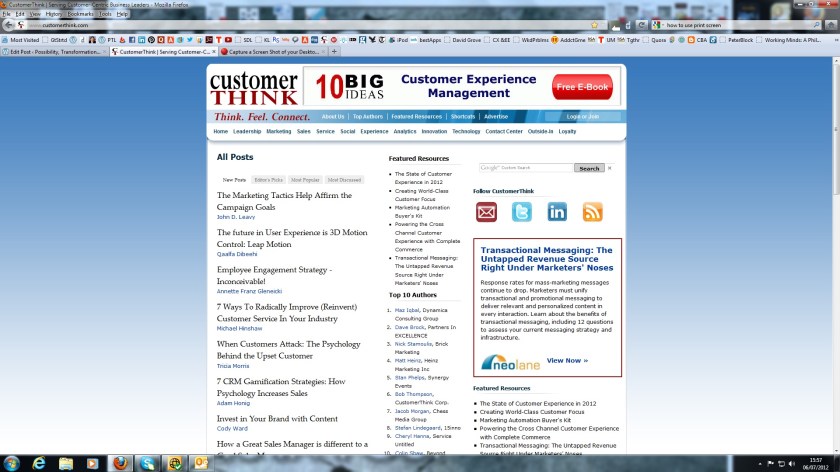Open the Login or Join link

[583, 117]
